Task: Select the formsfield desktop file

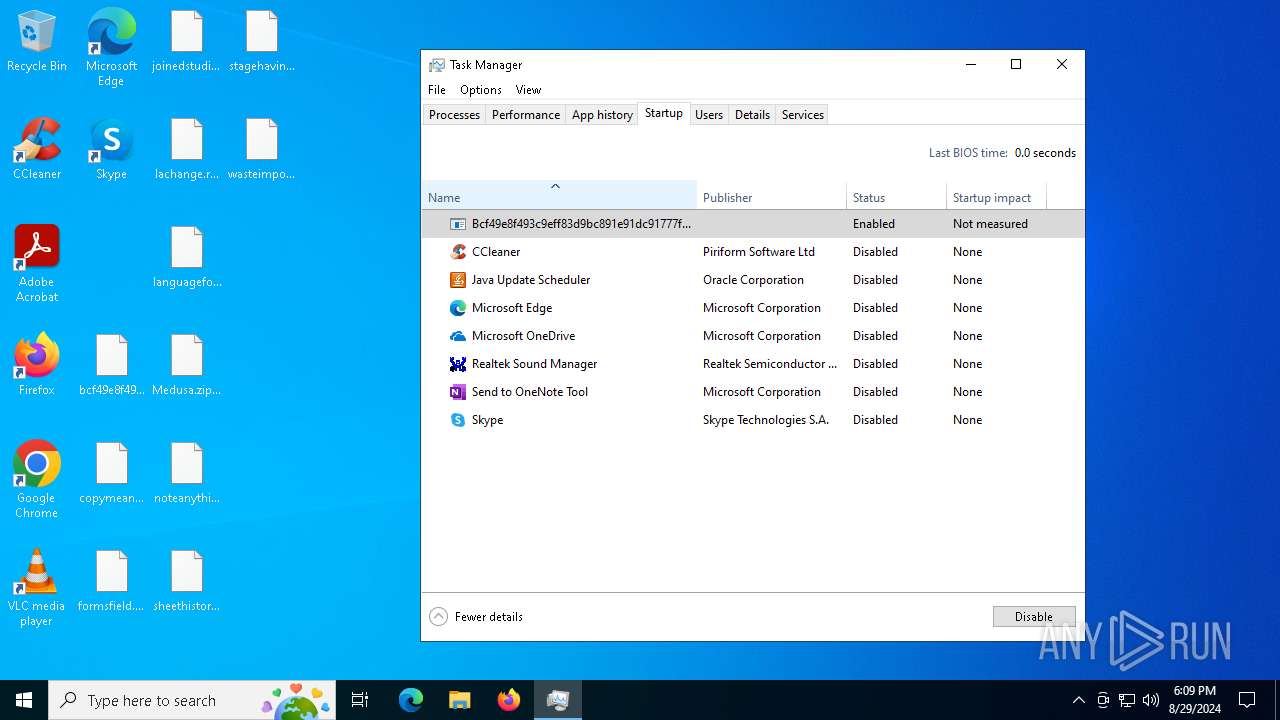Action: [x=112, y=581]
